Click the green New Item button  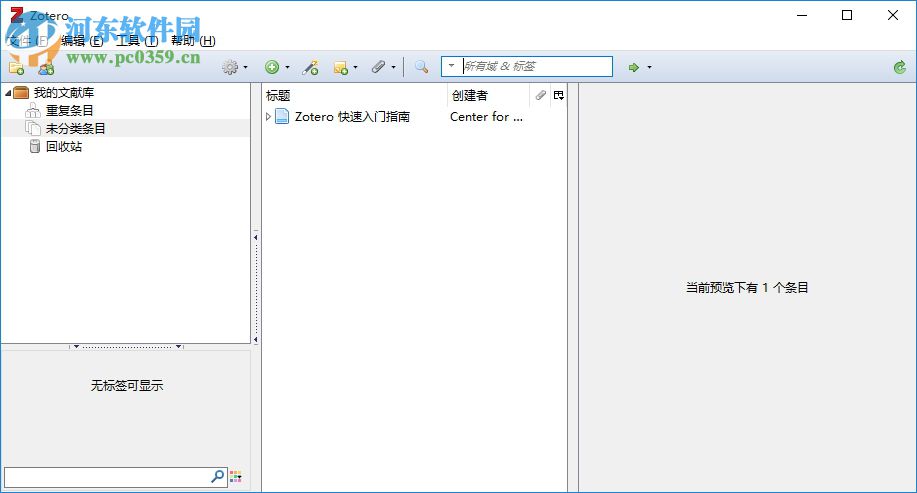coord(272,67)
